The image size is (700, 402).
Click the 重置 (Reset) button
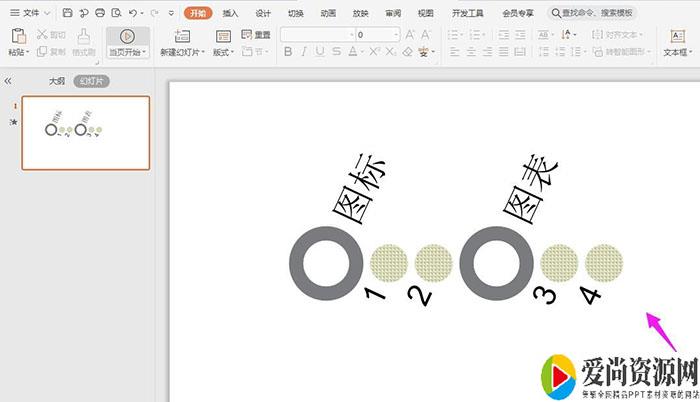pos(256,35)
